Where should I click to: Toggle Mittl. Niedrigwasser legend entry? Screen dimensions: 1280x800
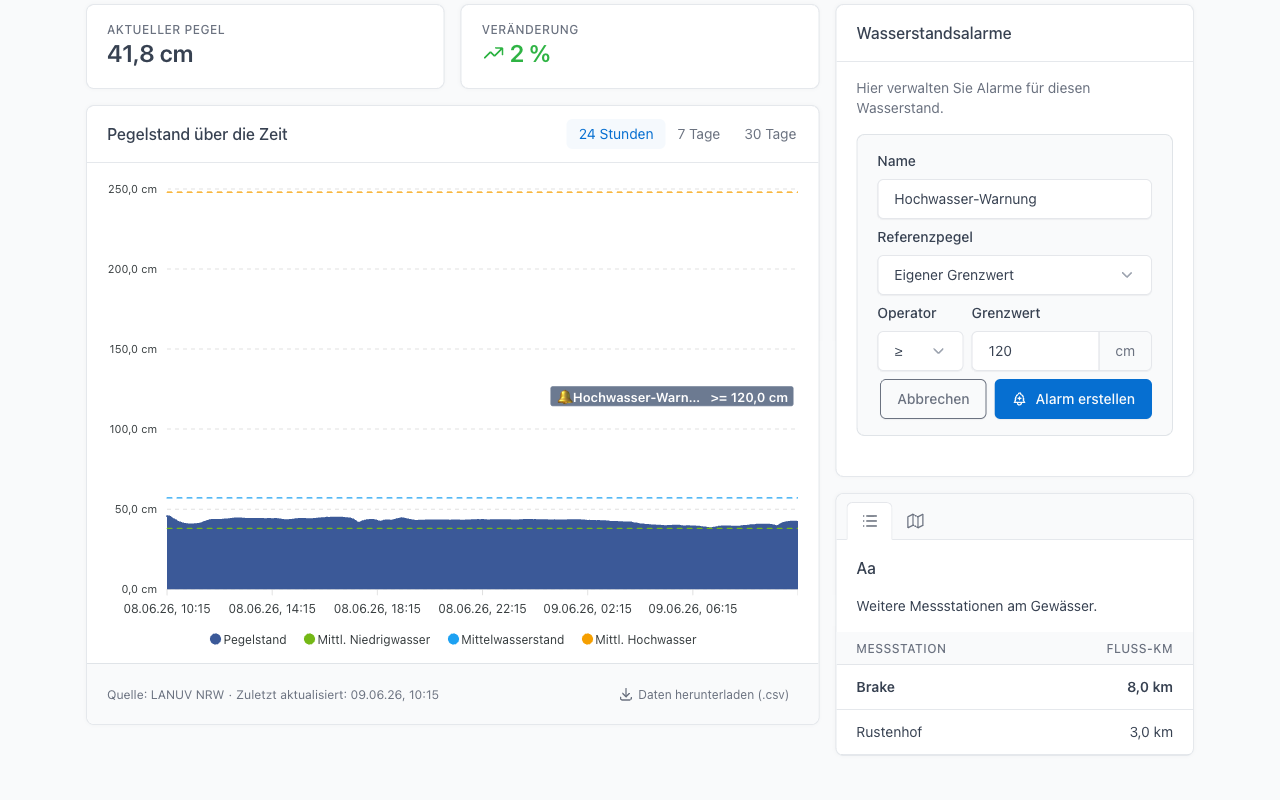[x=367, y=639]
